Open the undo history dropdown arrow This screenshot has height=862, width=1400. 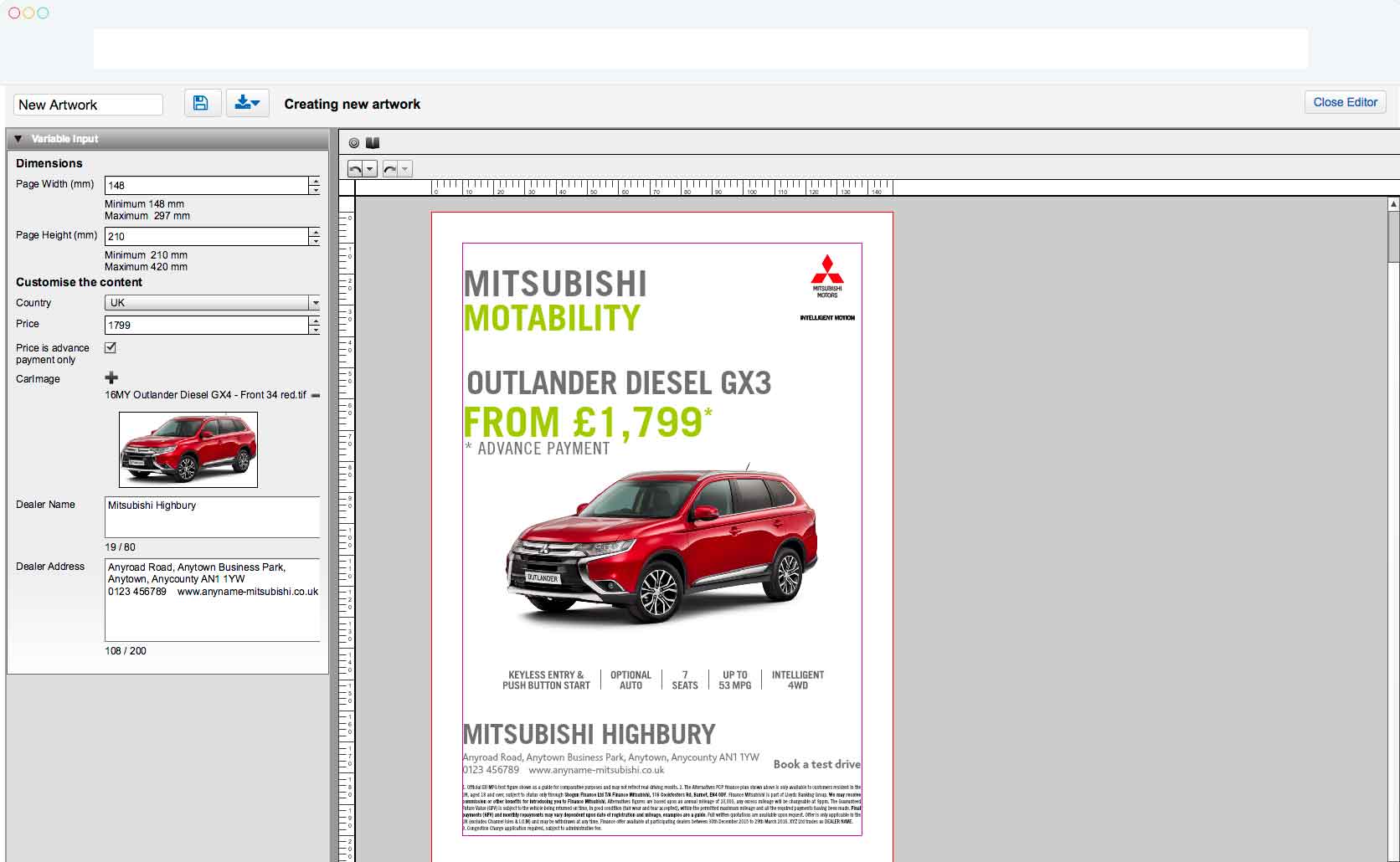click(369, 169)
